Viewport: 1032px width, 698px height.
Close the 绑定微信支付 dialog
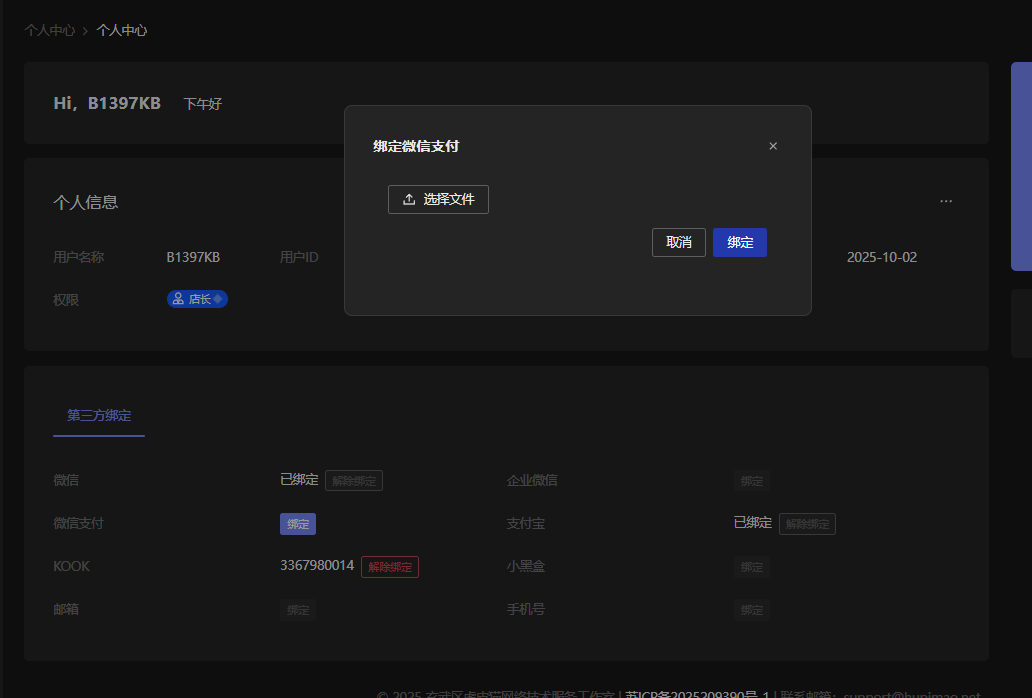coord(773,146)
